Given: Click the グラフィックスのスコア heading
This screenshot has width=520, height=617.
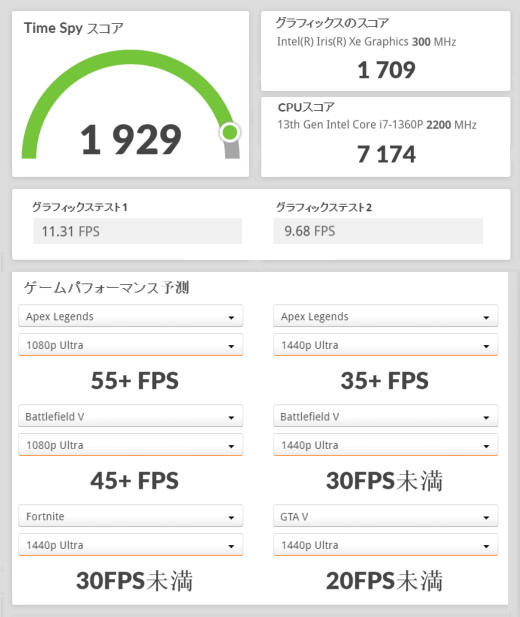Looking at the screenshot, I should click(x=332, y=23).
